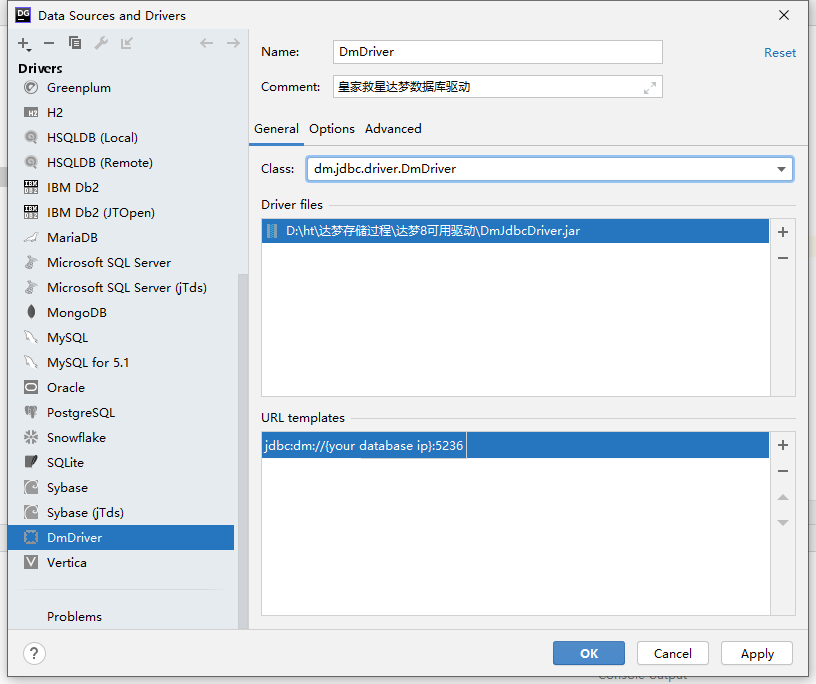Open help with question mark button
This screenshot has width=816, height=684.
[x=34, y=653]
